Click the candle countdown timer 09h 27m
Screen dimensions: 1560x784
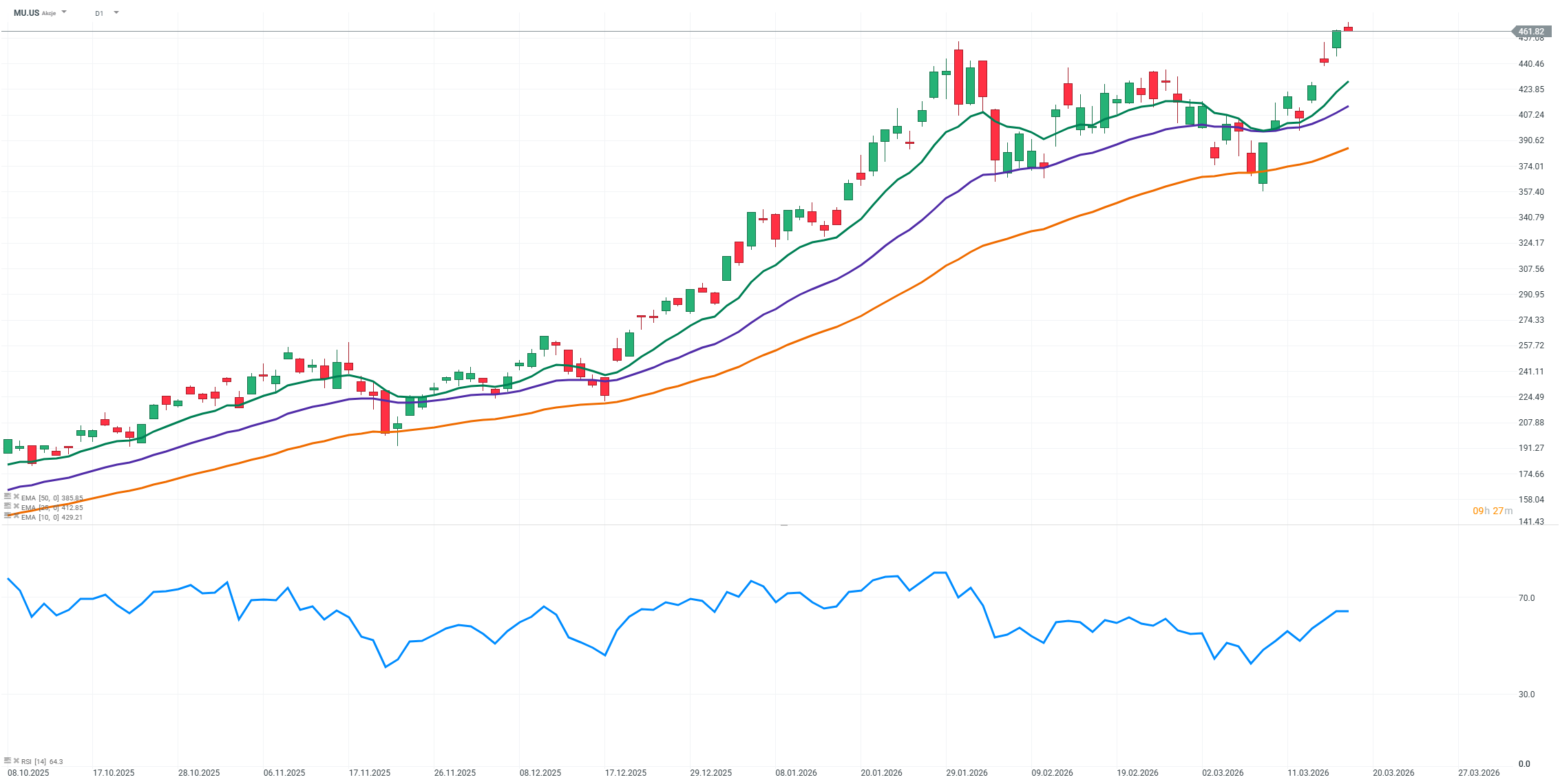pyautogui.click(x=1493, y=511)
